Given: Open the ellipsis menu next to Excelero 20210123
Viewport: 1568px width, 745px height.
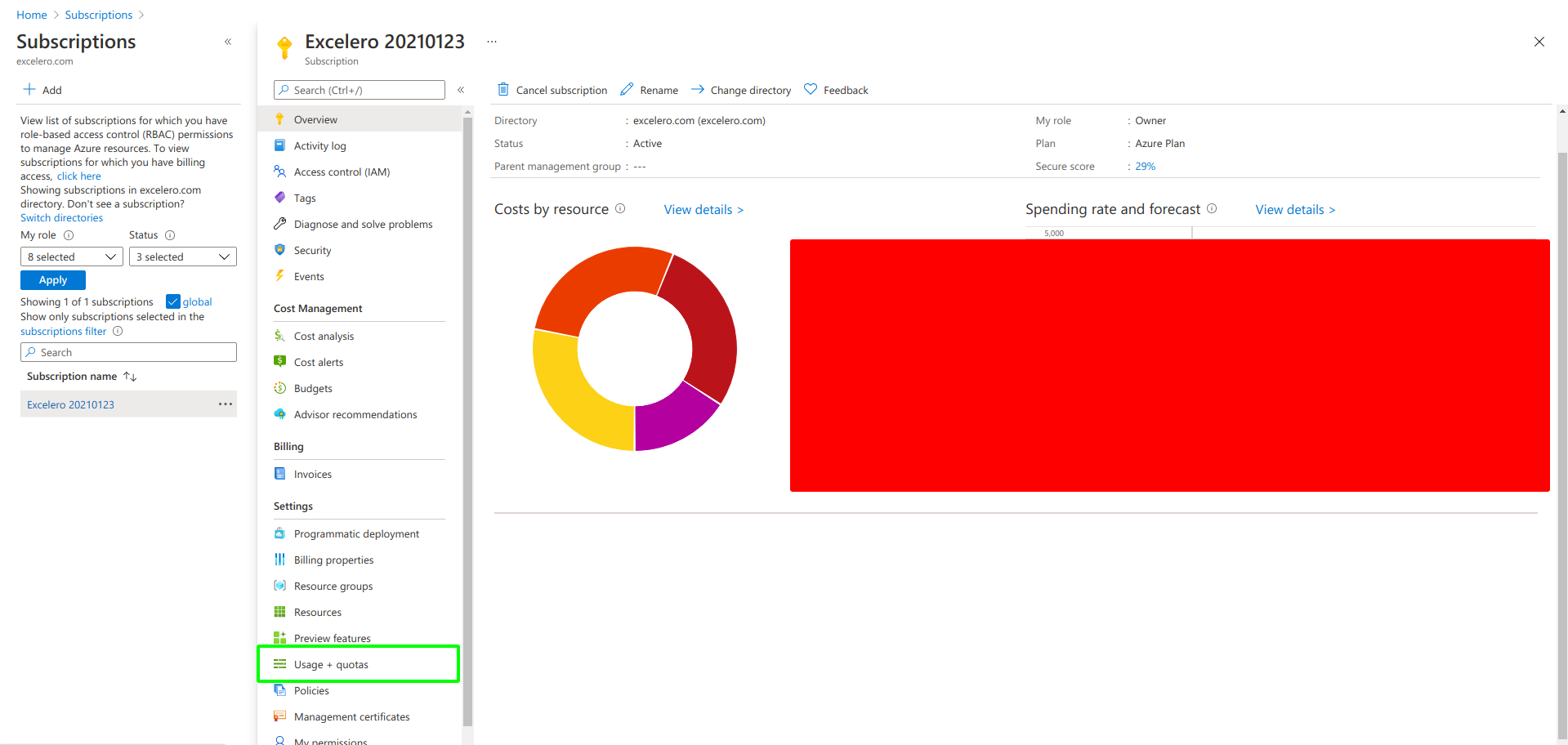Looking at the screenshot, I should click(491, 41).
